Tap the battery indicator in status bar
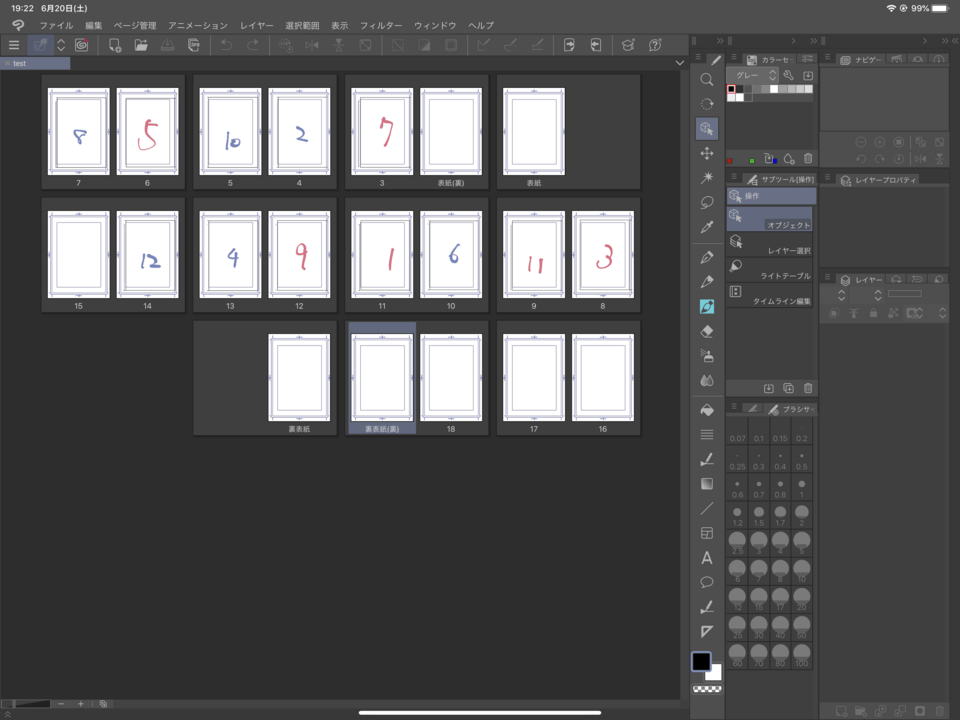960x720 pixels. click(940, 9)
